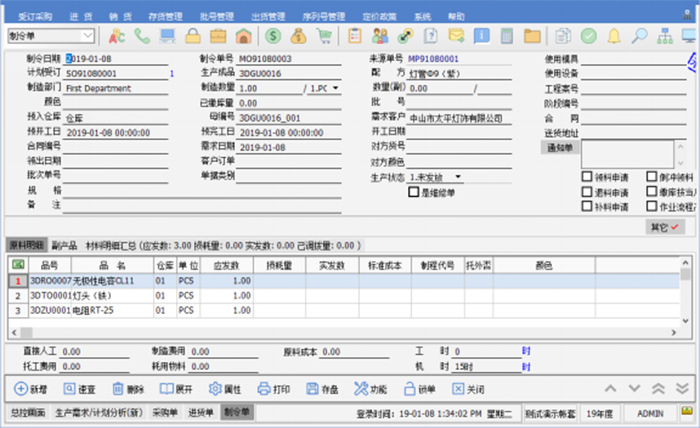Click the 存盘 save disk button
This screenshot has height=428, width=700.
320,388
